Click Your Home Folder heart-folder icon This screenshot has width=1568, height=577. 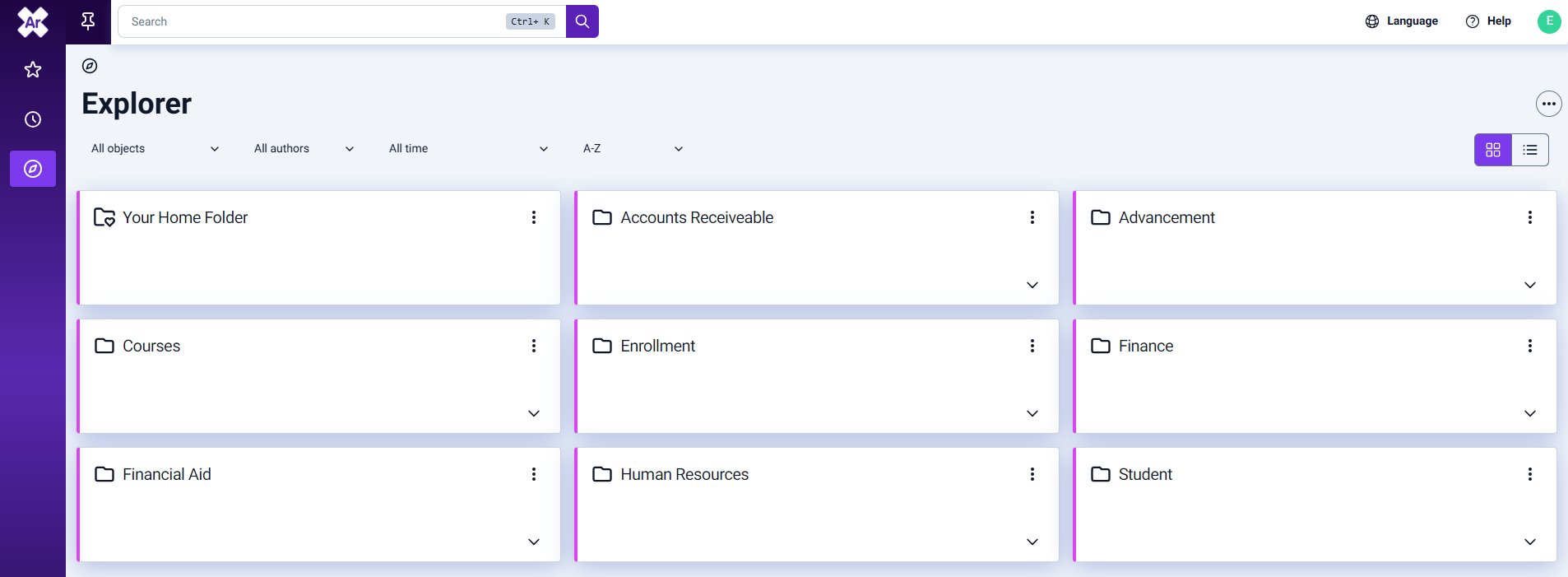point(104,217)
